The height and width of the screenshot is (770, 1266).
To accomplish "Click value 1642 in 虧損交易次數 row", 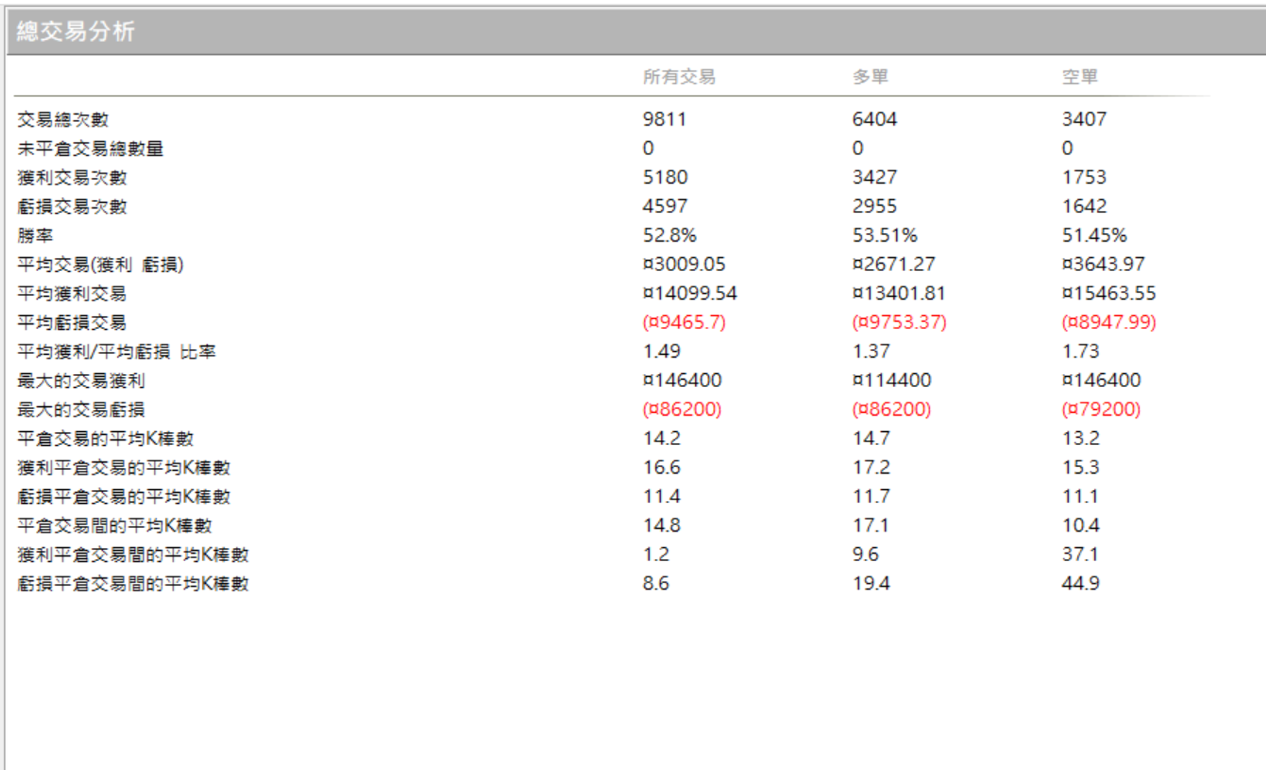I will click(x=1084, y=207).
